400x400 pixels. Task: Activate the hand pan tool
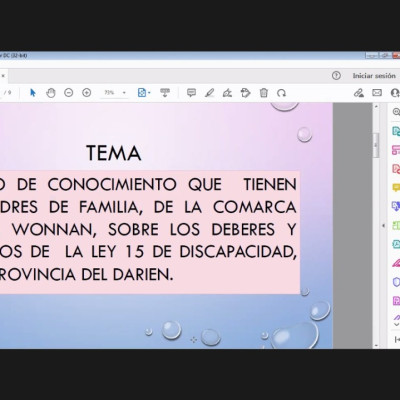[x=51, y=93]
